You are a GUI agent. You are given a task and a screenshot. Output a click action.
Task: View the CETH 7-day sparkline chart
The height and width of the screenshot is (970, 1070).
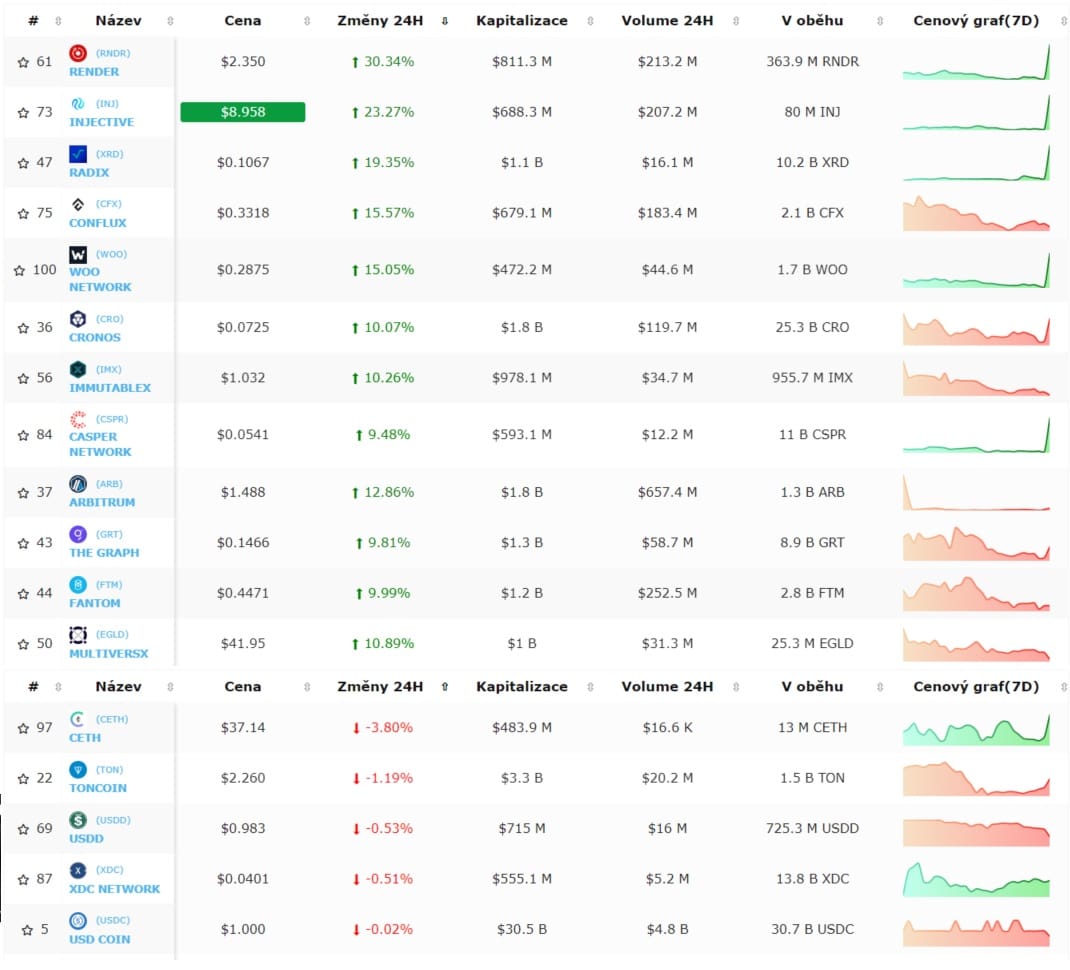pyautogui.click(x=976, y=728)
